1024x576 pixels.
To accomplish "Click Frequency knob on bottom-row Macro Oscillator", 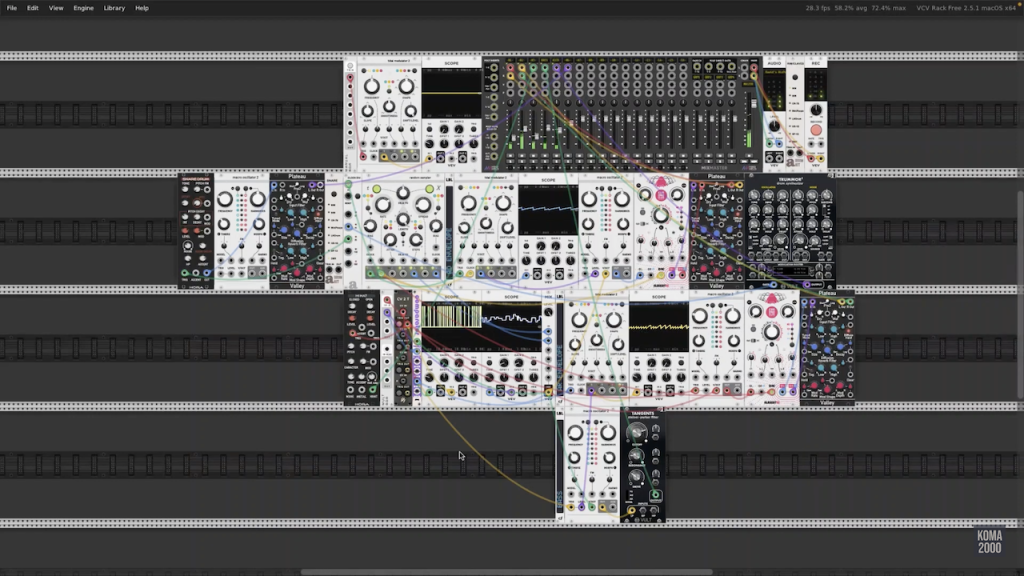I will [x=575, y=432].
